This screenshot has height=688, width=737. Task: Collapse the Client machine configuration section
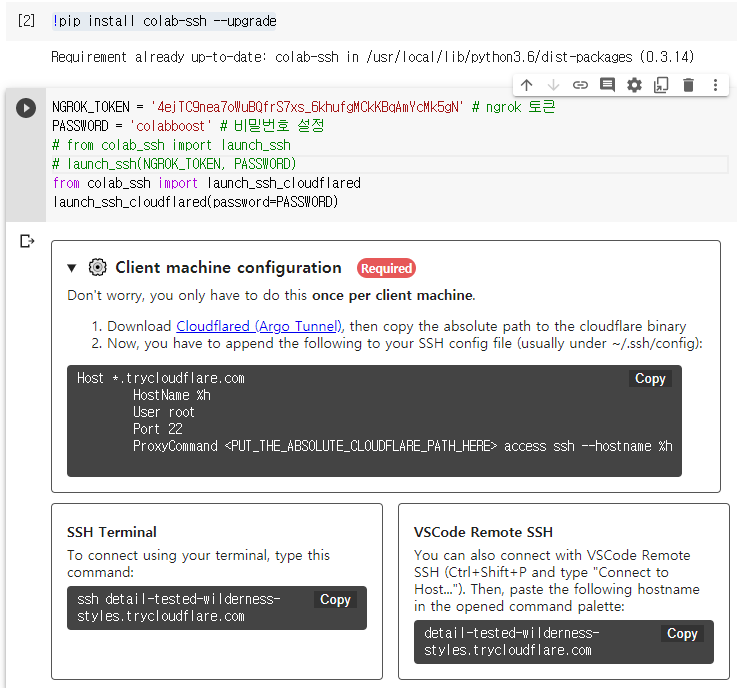pyautogui.click(x=72, y=268)
